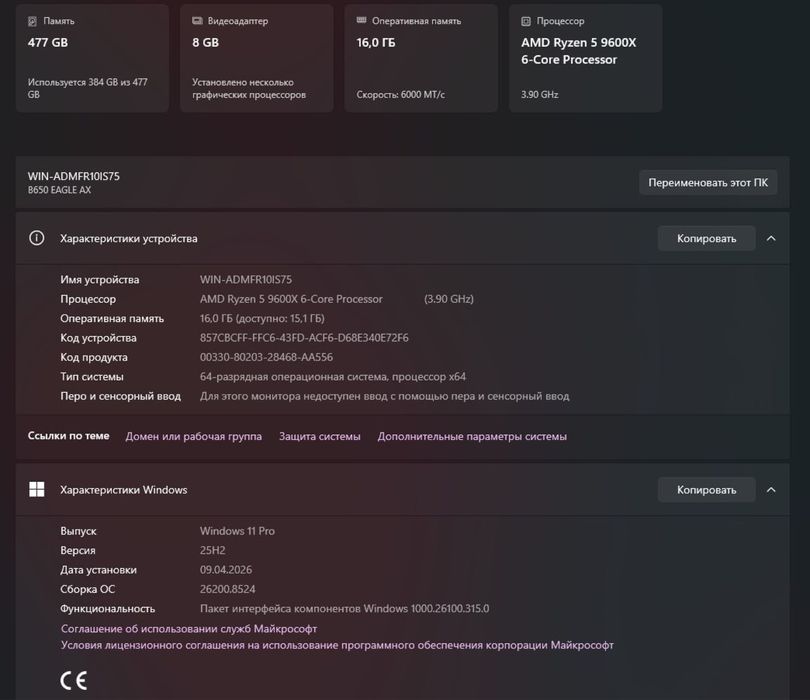810x700 pixels.
Task: Click the Скорость: 6000 МТ/с text
Action: 400,95
